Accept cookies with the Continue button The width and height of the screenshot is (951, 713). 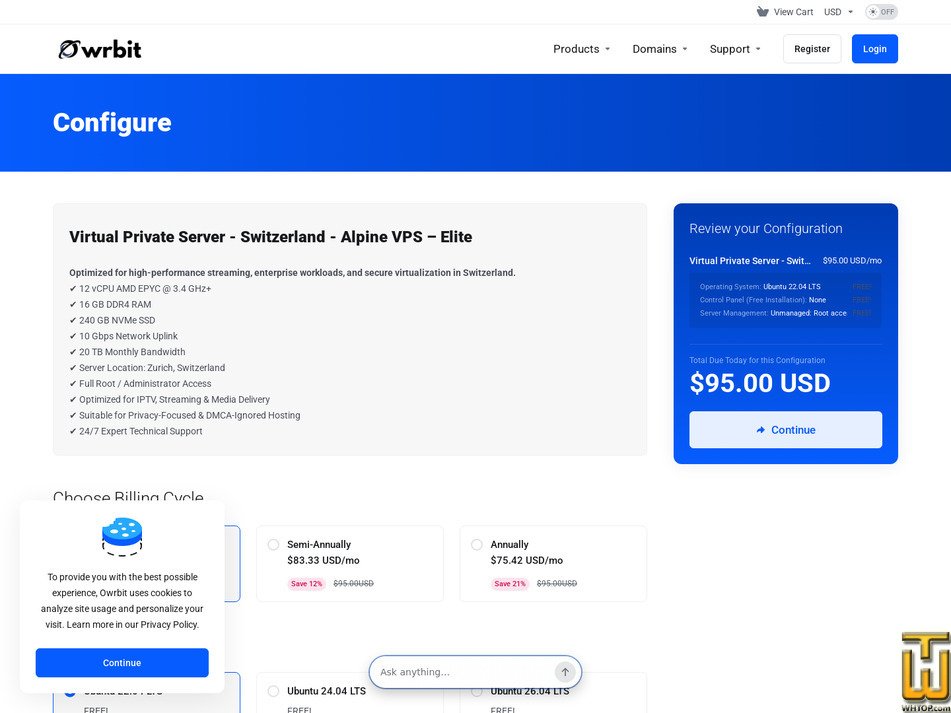click(x=122, y=663)
